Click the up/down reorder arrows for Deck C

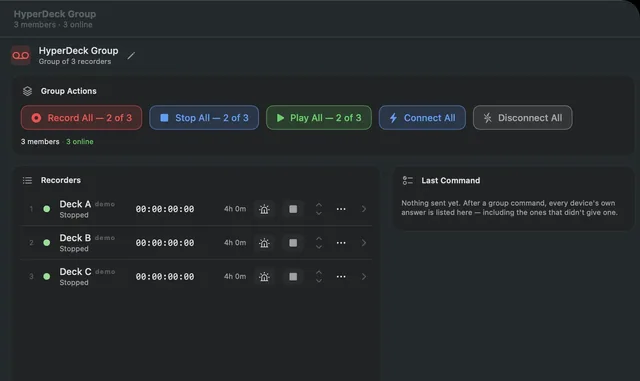[319, 277]
